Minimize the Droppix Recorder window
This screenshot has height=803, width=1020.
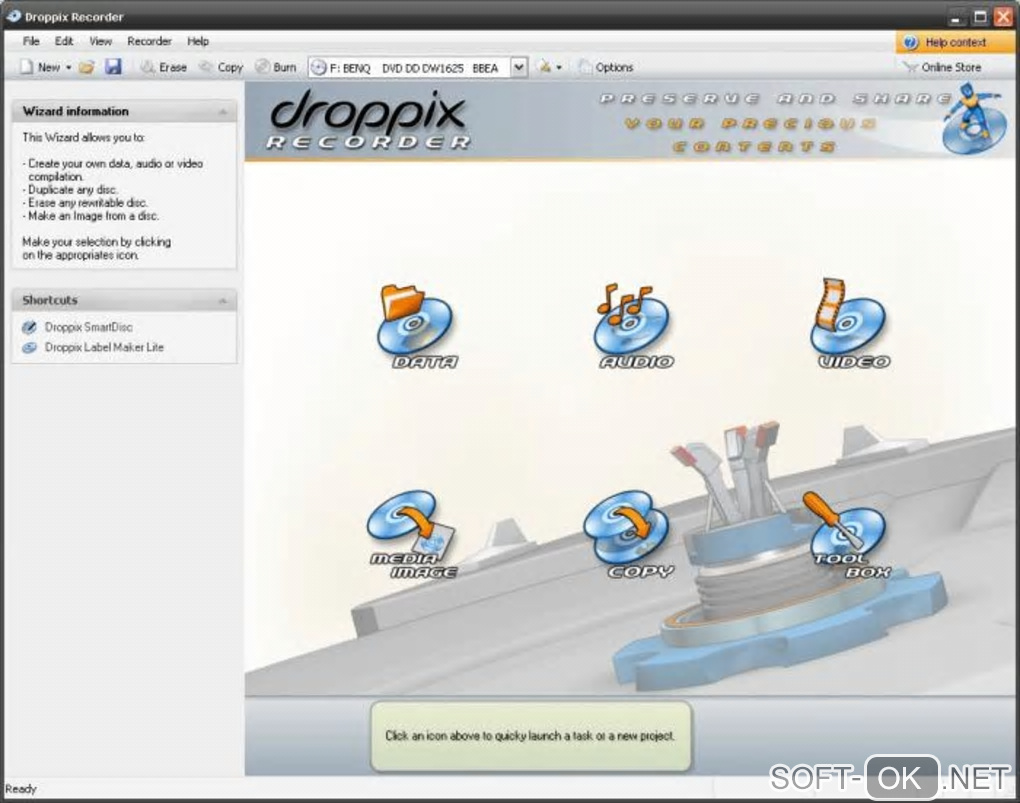[x=955, y=18]
